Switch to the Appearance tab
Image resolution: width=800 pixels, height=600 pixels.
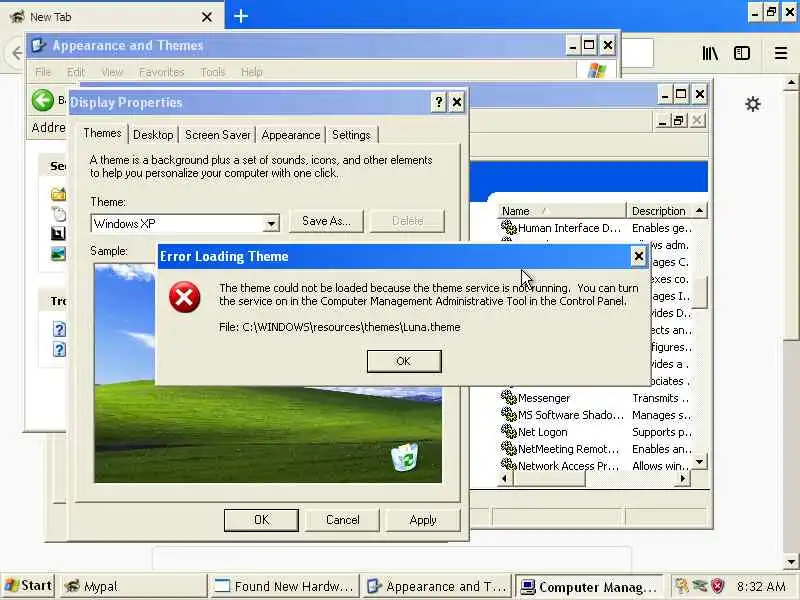[x=290, y=135]
